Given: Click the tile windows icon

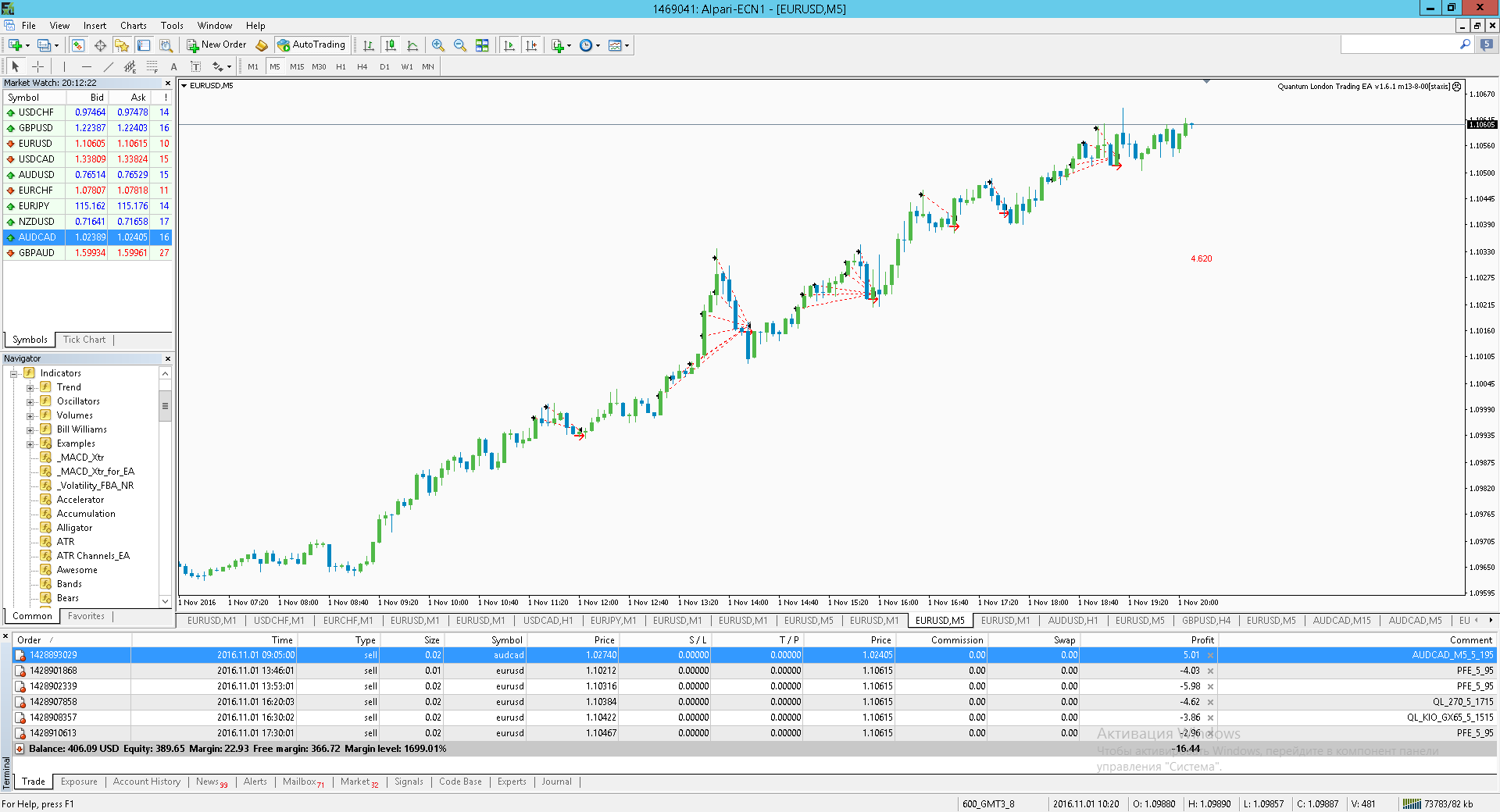Looking at the screenshot, I should pyautogui.click(x=482, y=45).
